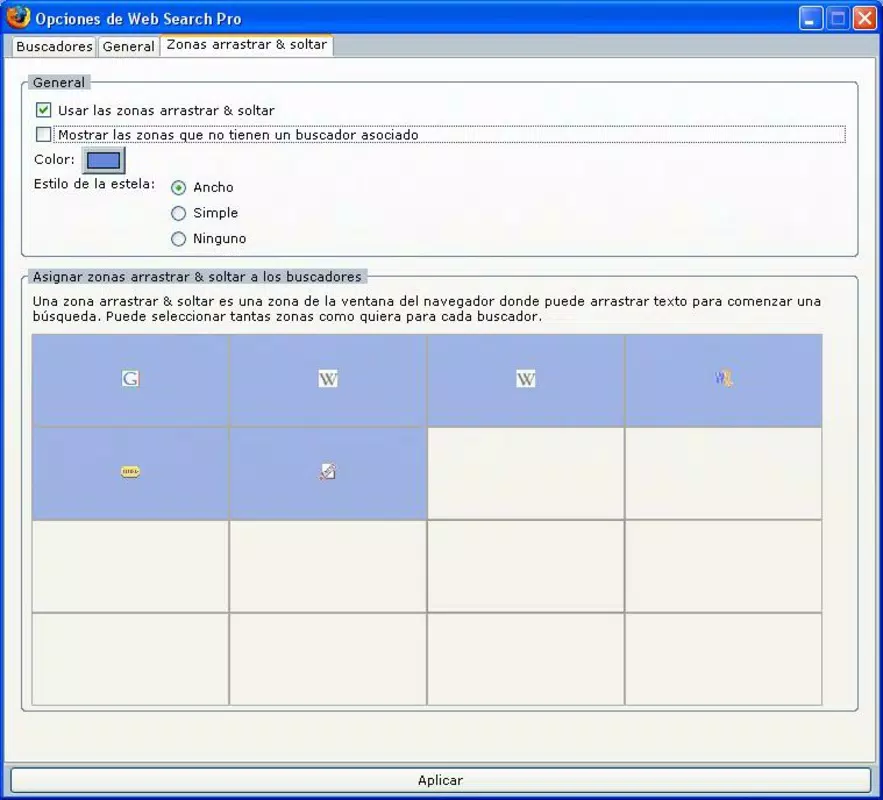Click the empty zone directly below the IMDb-style zone
Image resolution: width=883 pixels, height=800 pixels.
tap(130, 566)
